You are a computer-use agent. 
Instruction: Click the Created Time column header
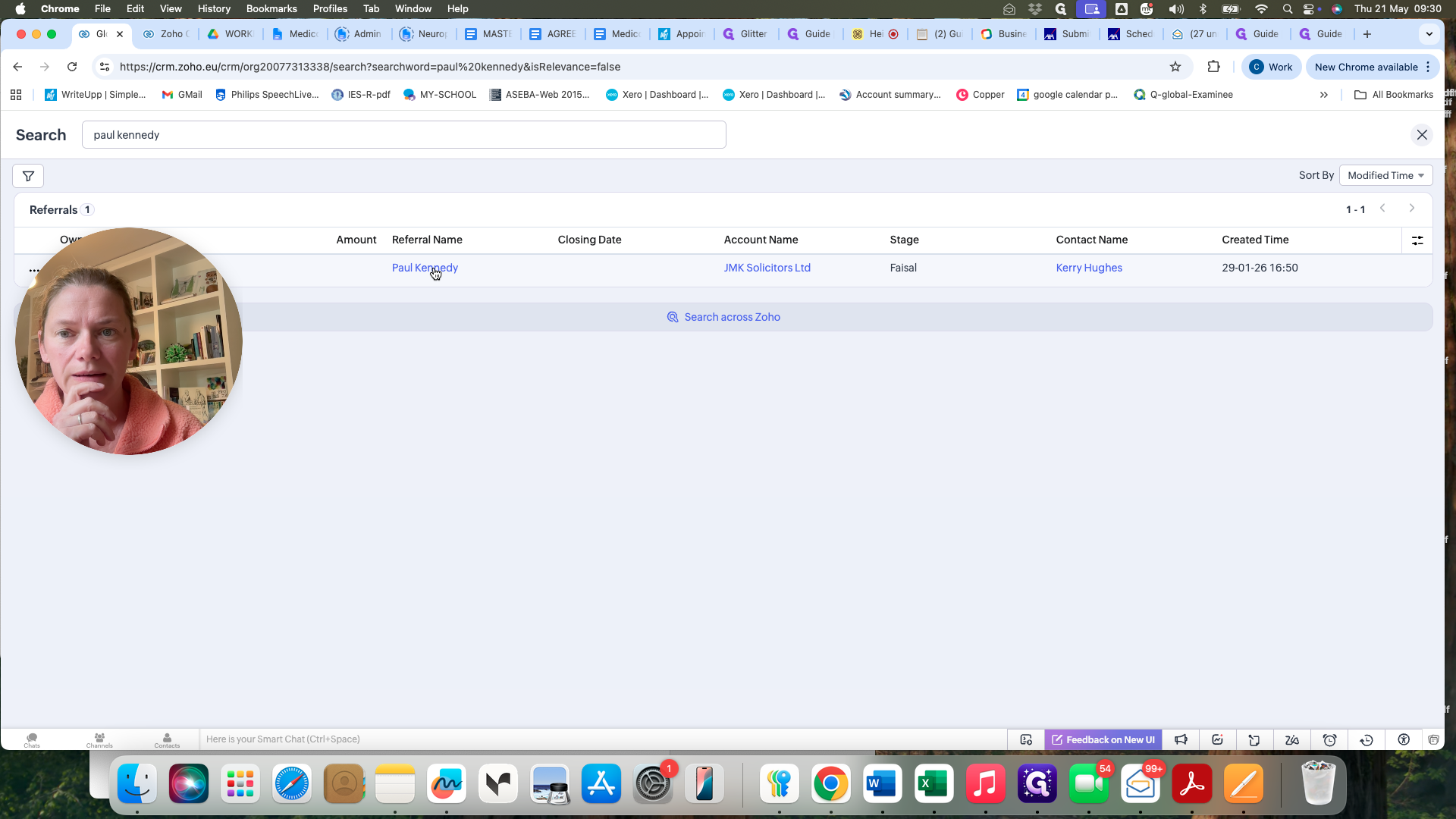pyautogui.click(x=1255, y=240)
